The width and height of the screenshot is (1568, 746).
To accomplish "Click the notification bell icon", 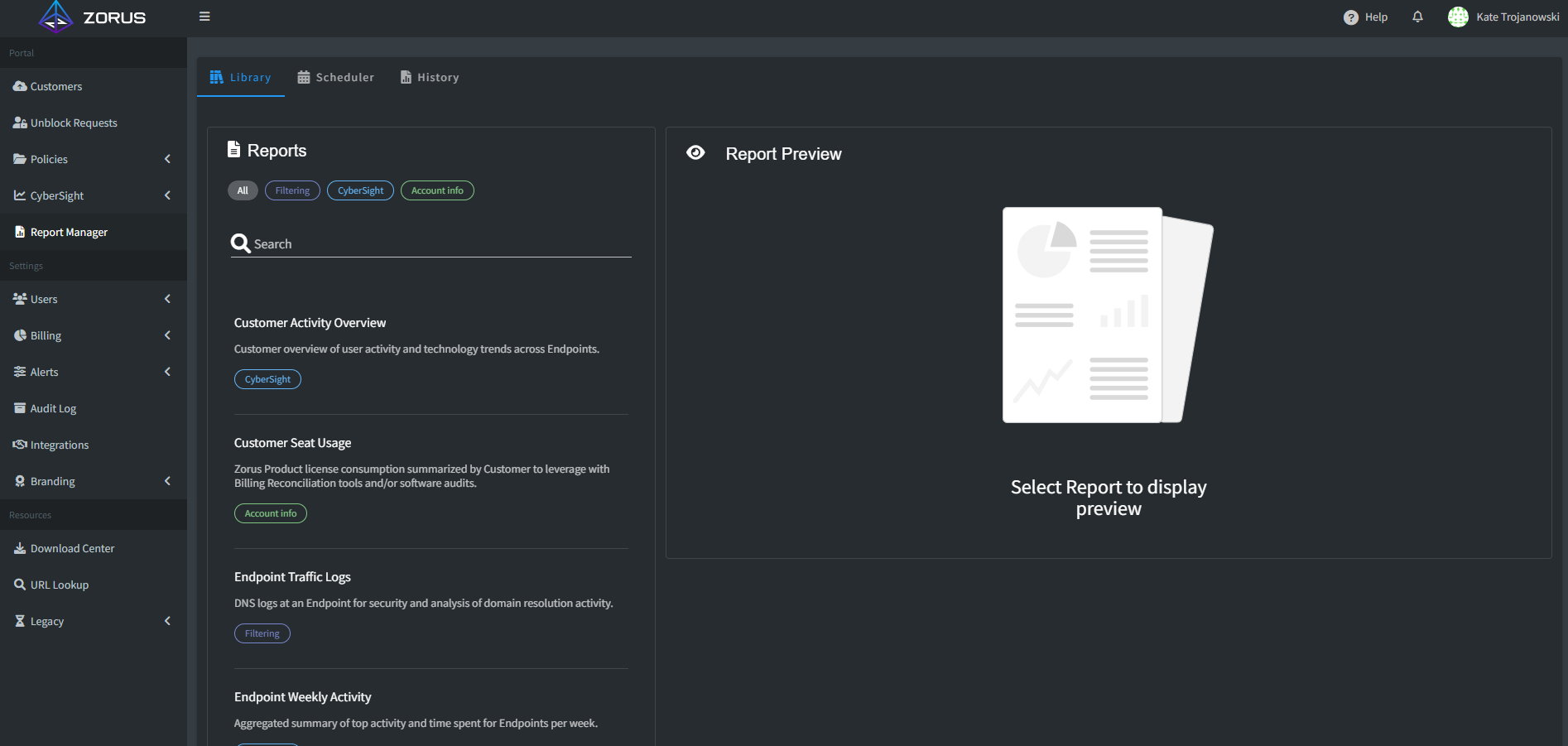I will (1417, 17).
